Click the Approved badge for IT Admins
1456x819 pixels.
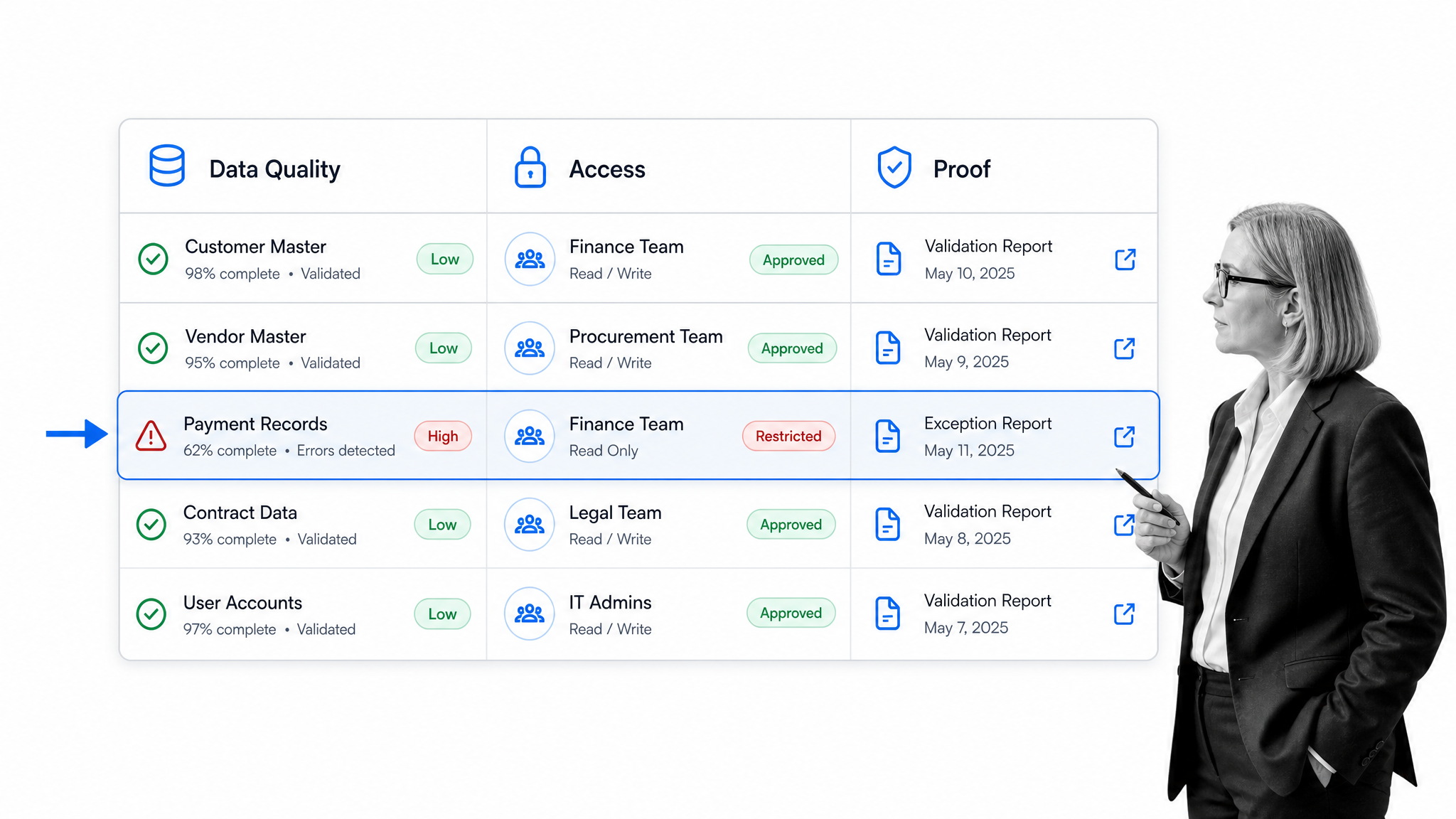point(791,613)
